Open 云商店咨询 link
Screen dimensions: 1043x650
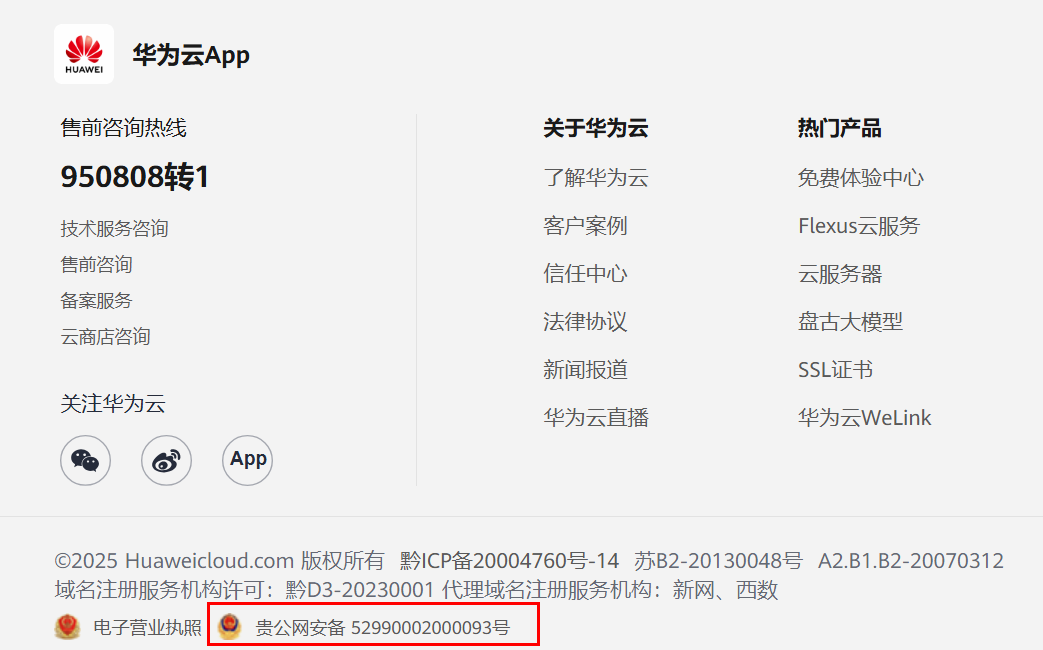click(105, 336)
